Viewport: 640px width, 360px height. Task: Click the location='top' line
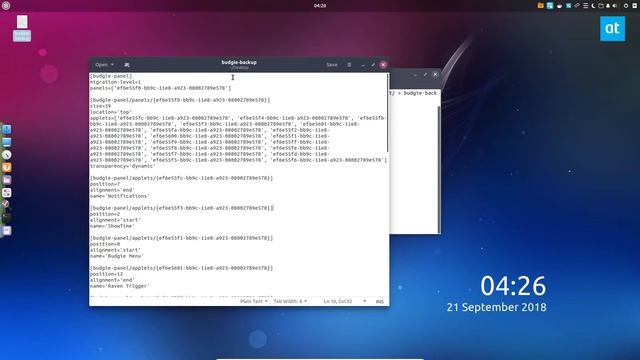tap(111, 112)
